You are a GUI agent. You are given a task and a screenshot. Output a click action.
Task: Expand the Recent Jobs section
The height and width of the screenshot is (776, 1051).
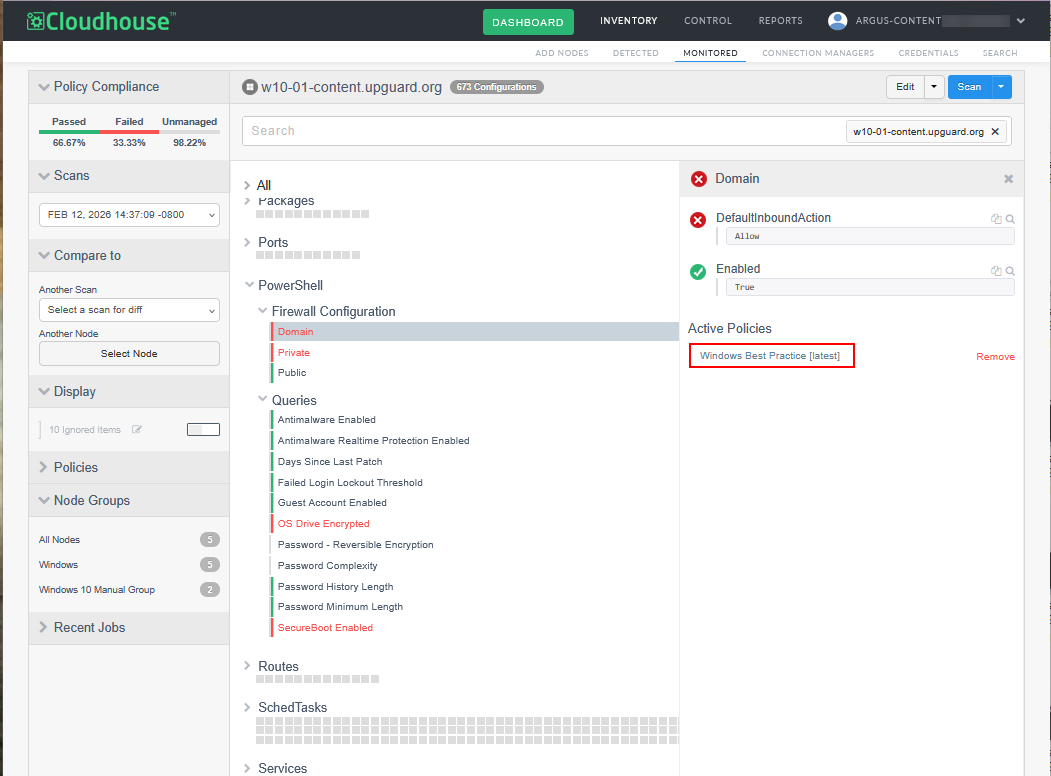(x=44, y=627)
